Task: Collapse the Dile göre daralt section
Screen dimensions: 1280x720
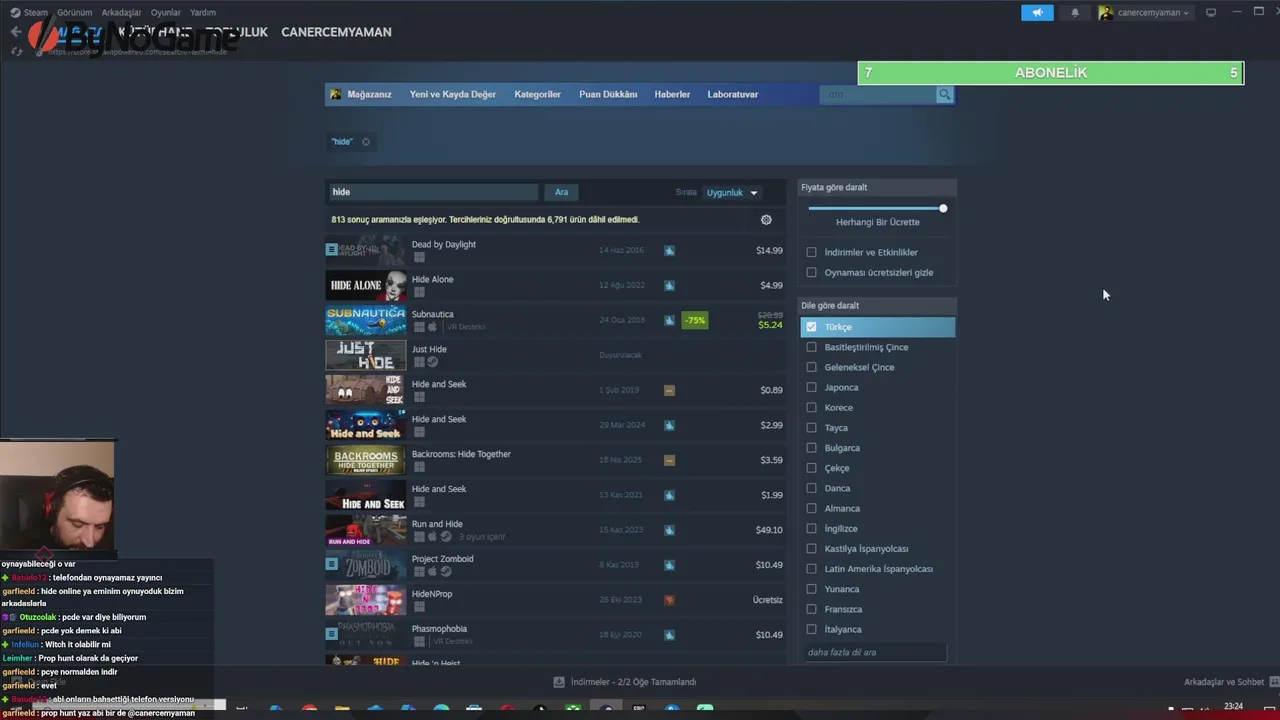Action: coord(878,305)
